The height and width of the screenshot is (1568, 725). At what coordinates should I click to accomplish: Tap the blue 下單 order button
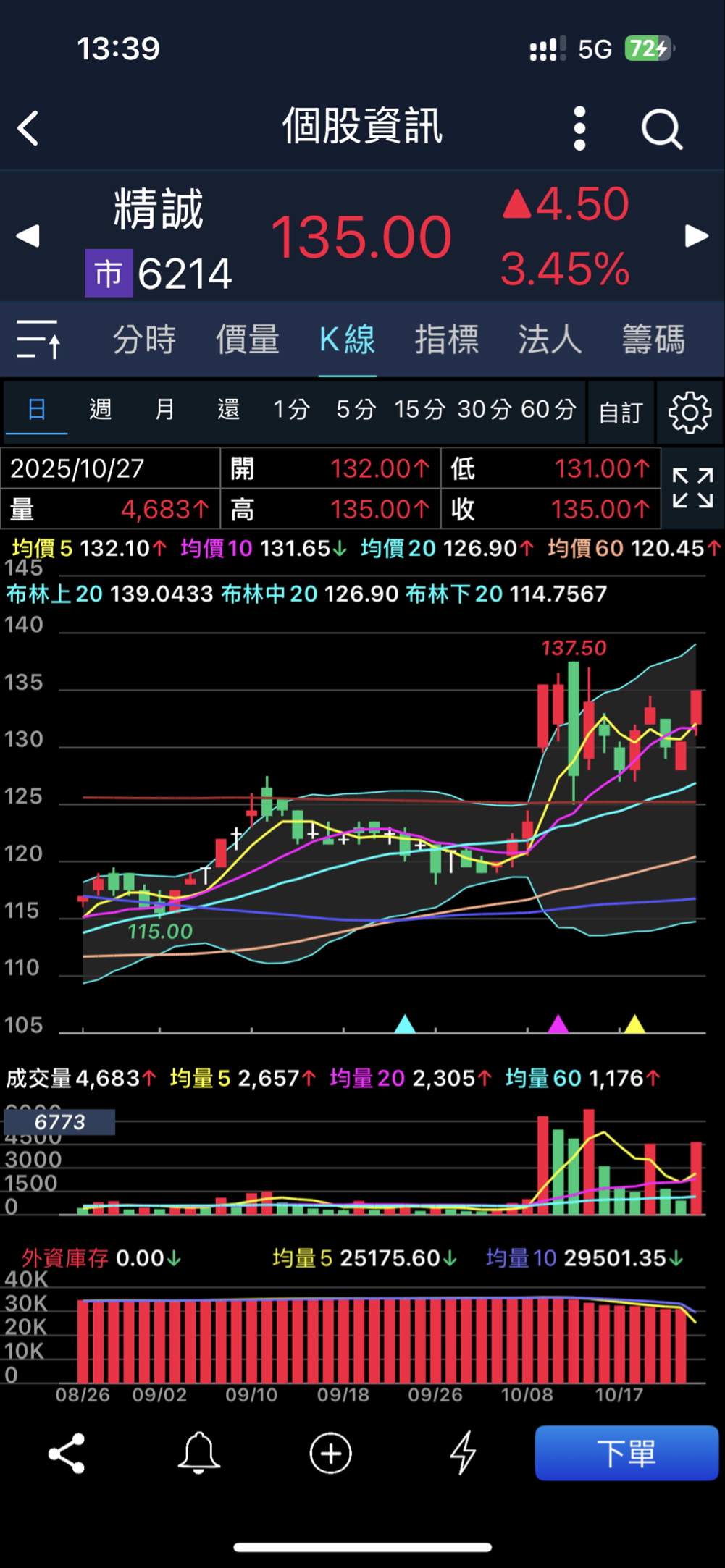626,1453
